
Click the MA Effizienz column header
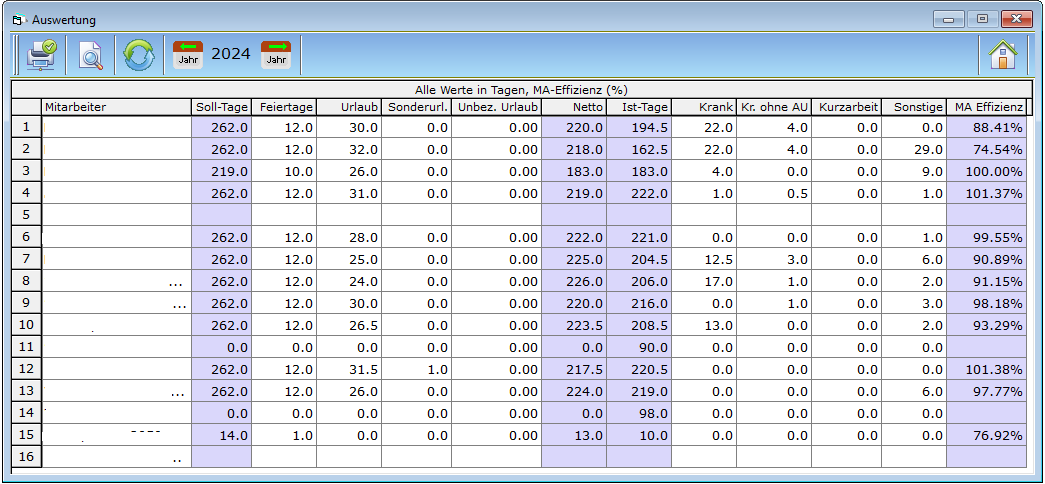click(986, 107)
